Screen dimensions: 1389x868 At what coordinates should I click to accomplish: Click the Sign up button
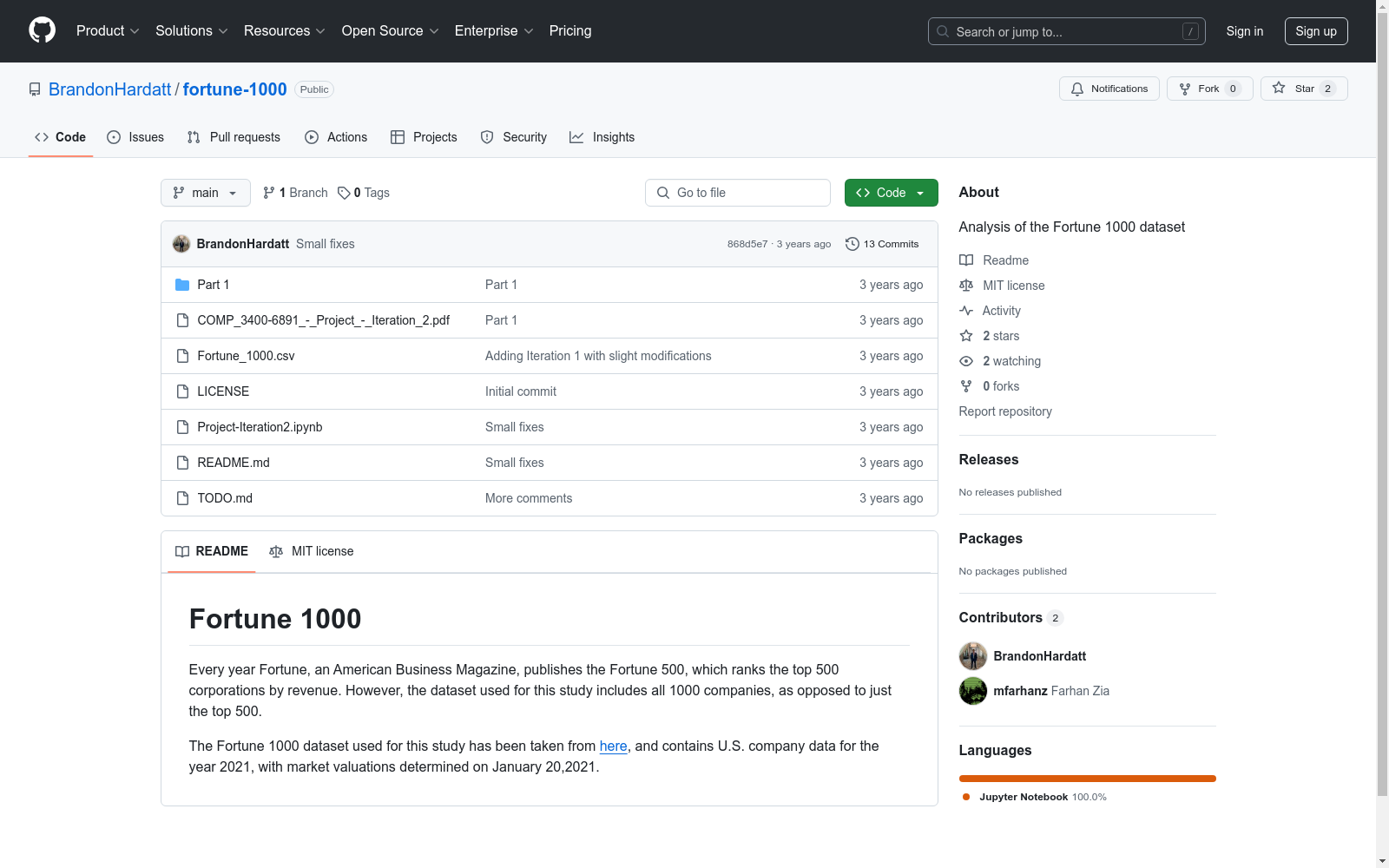point(1316,31)
